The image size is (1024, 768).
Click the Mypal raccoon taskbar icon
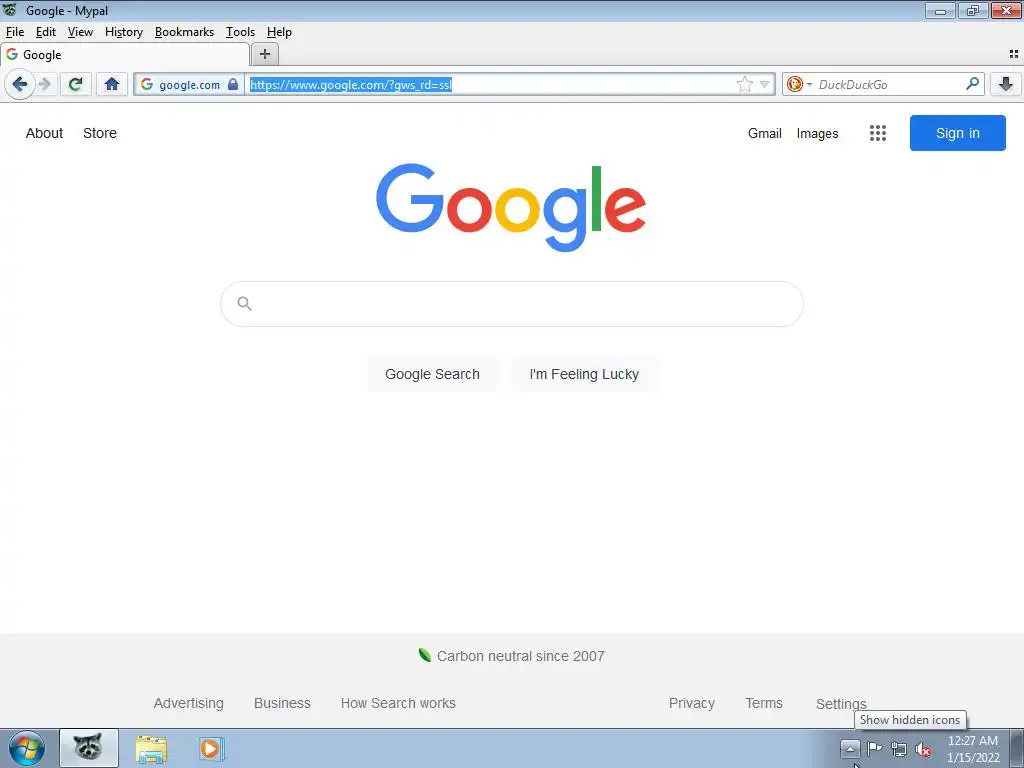[89, 748]
